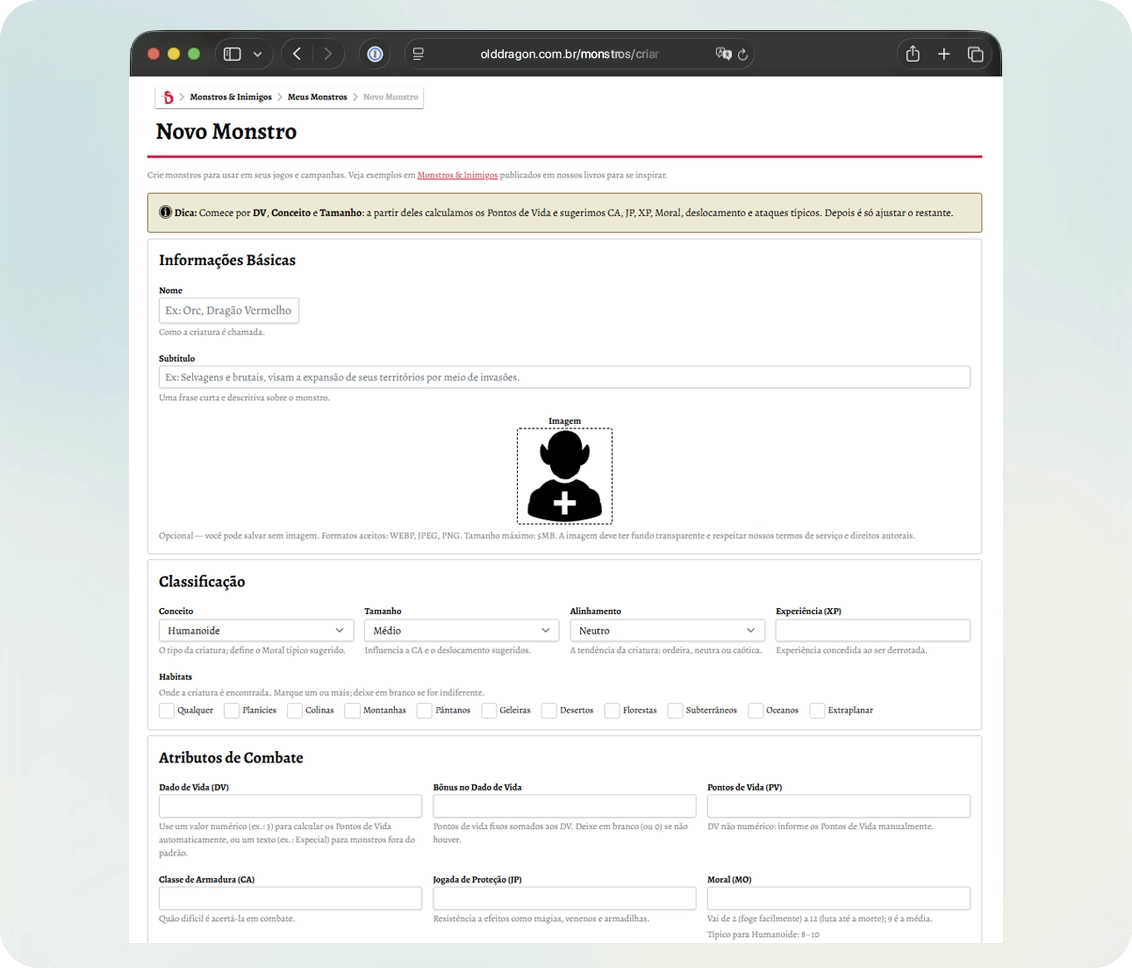Open the Share icon in Safari toolbar

913,54
